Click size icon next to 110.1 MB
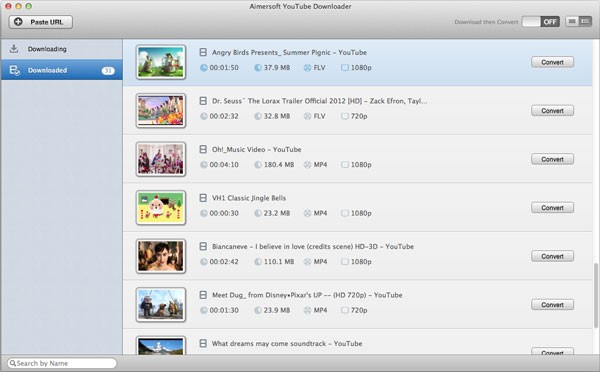This screenshot has height=372, width=600. (x=258, y=262)
